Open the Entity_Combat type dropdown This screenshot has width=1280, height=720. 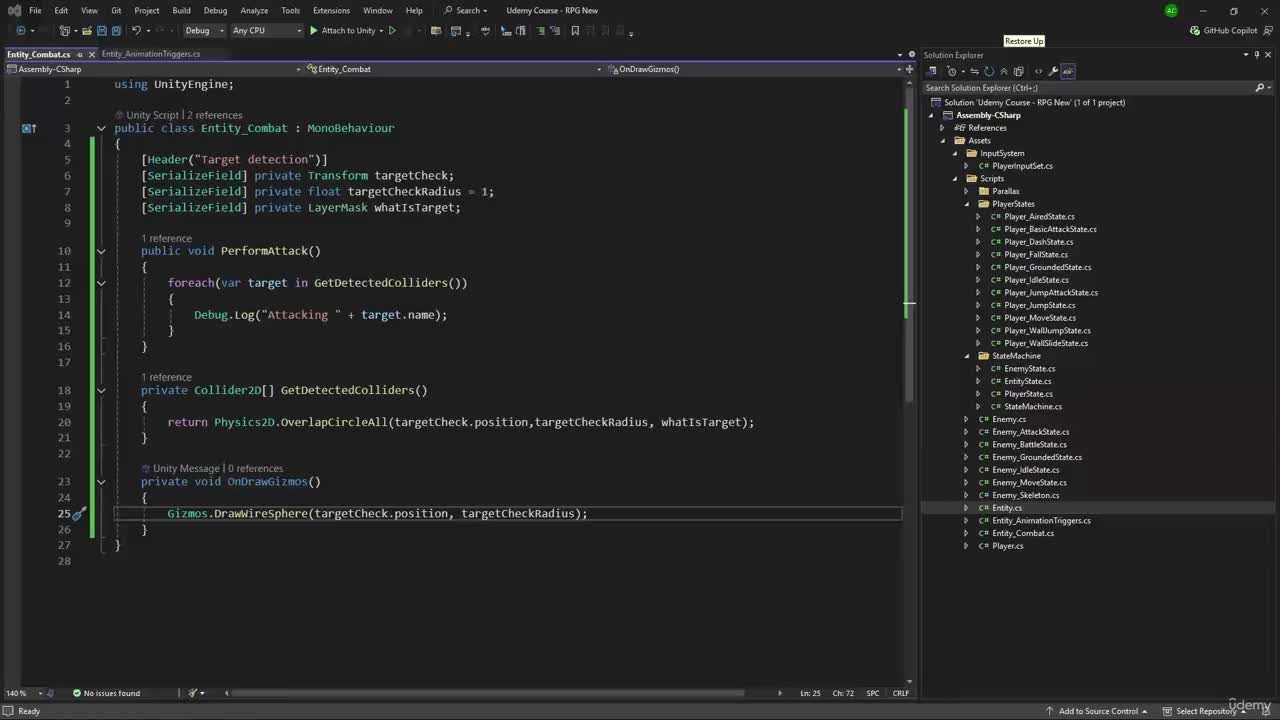pyautogui.click(x=456, y=69)
